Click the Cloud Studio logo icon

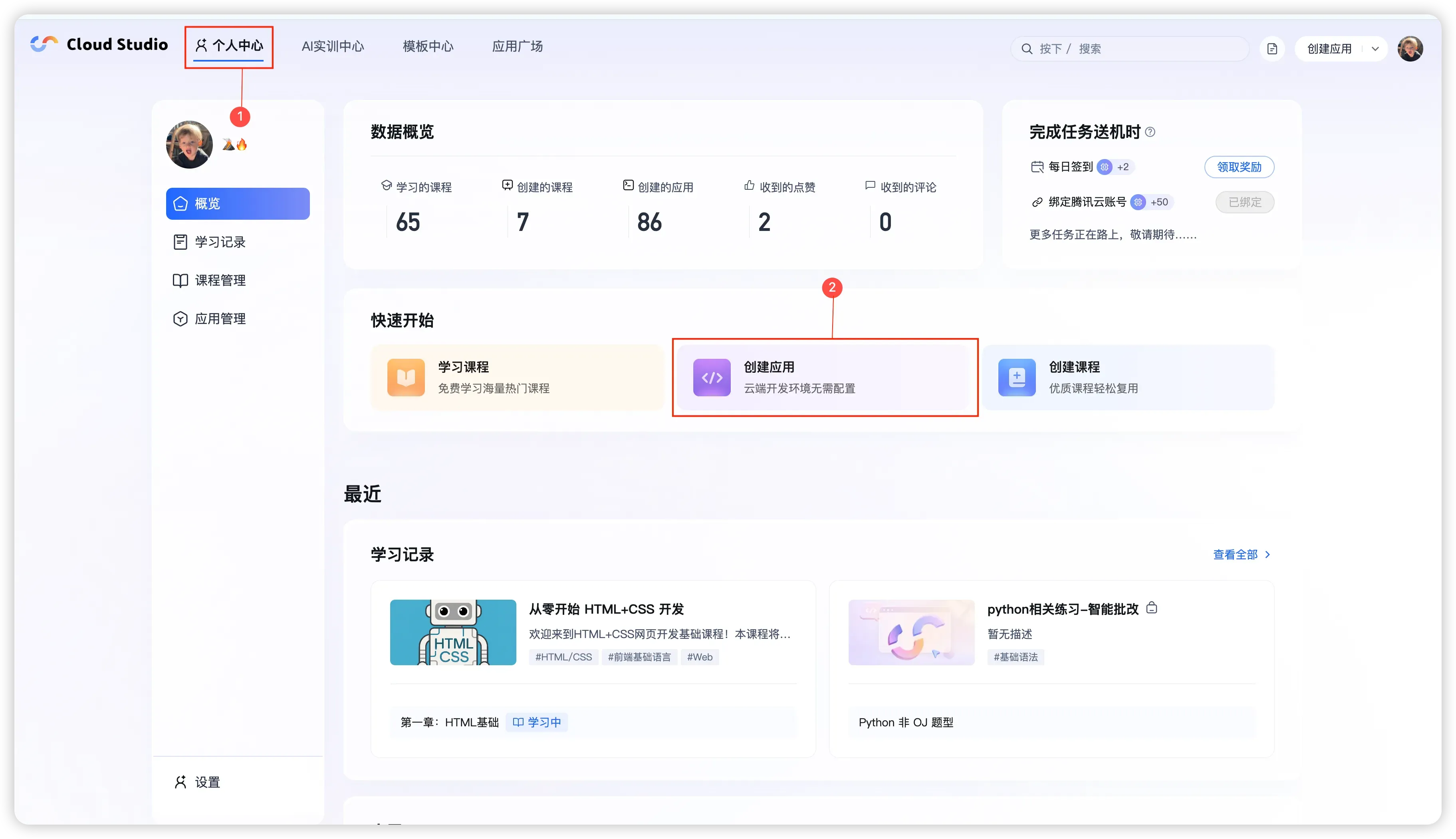point(44,44)
